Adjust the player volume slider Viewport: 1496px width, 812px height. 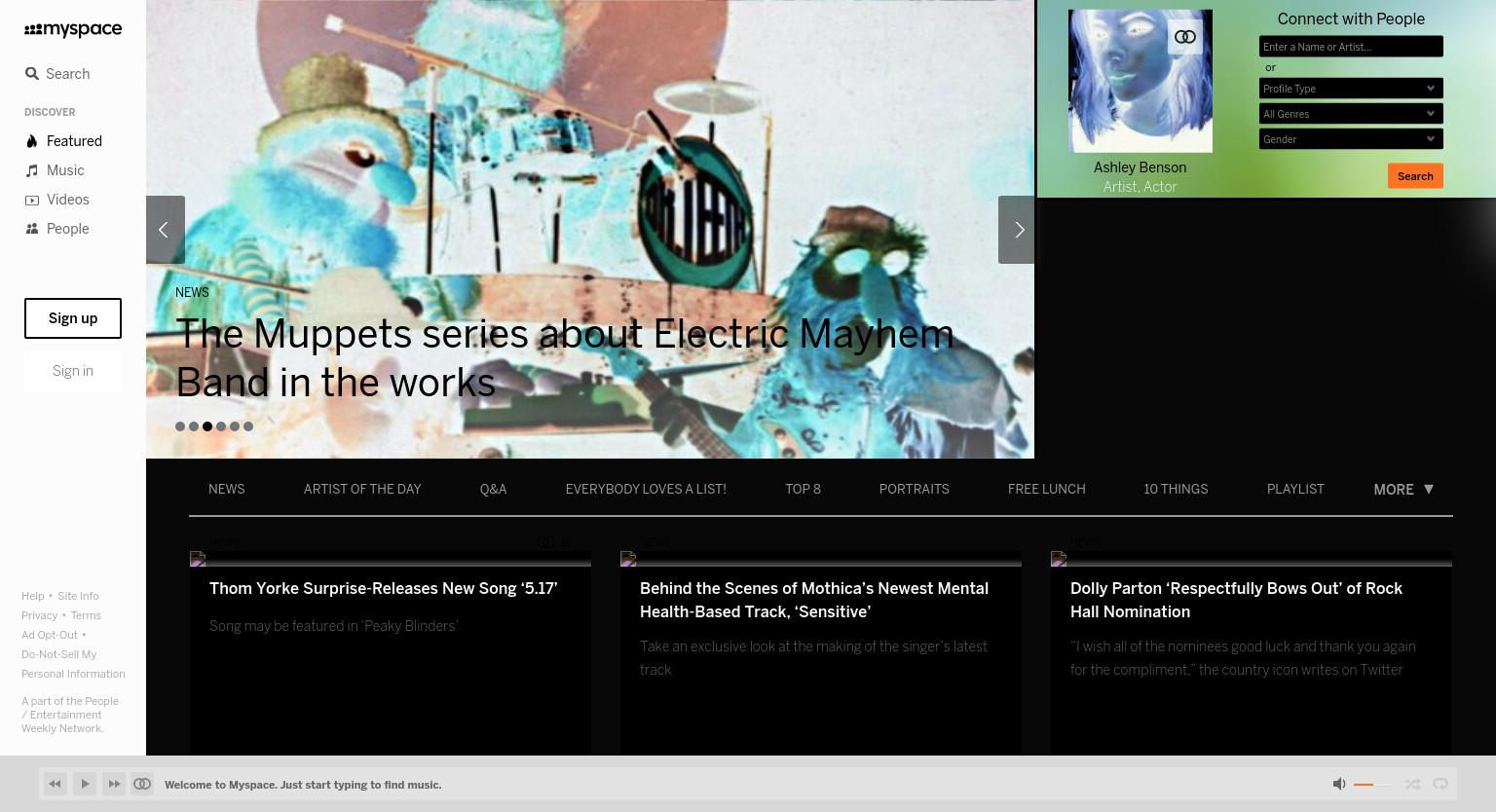coord(1372,785)
